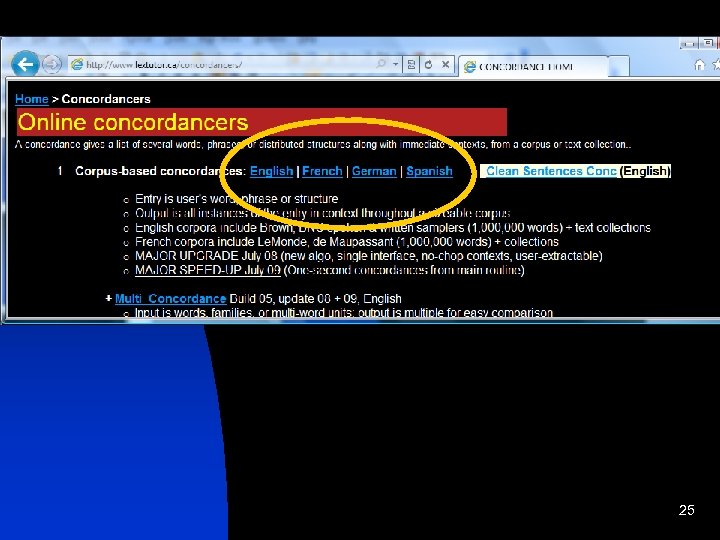Click the window maximize button
Viewport: 720px width, 540px height.
[x=708, y=43]
